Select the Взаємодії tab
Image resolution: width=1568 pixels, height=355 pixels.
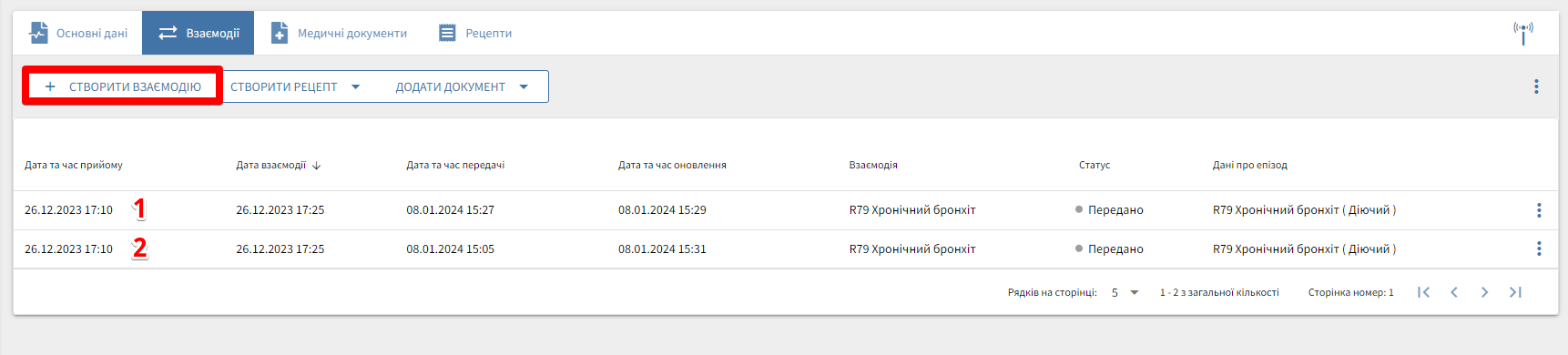click(199, 33)
